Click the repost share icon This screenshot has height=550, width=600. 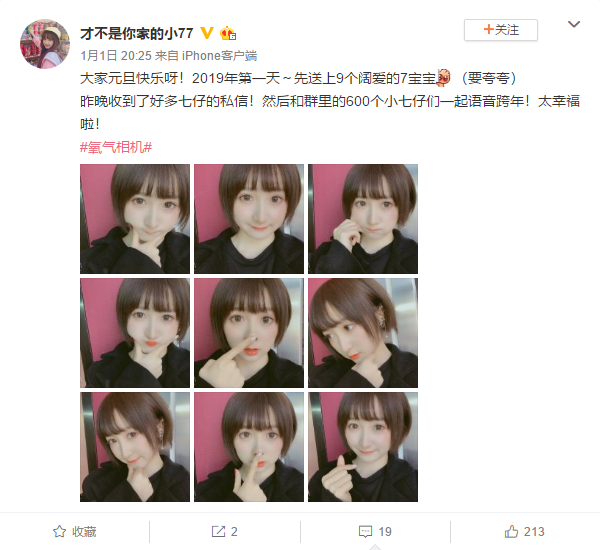pos(218,531)
